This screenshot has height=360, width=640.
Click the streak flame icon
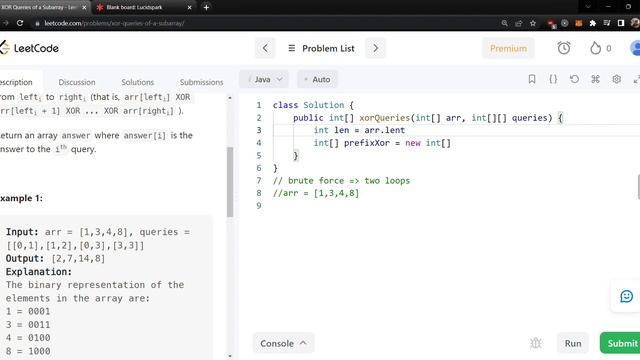pyautogui.click(x=596, y=48)
